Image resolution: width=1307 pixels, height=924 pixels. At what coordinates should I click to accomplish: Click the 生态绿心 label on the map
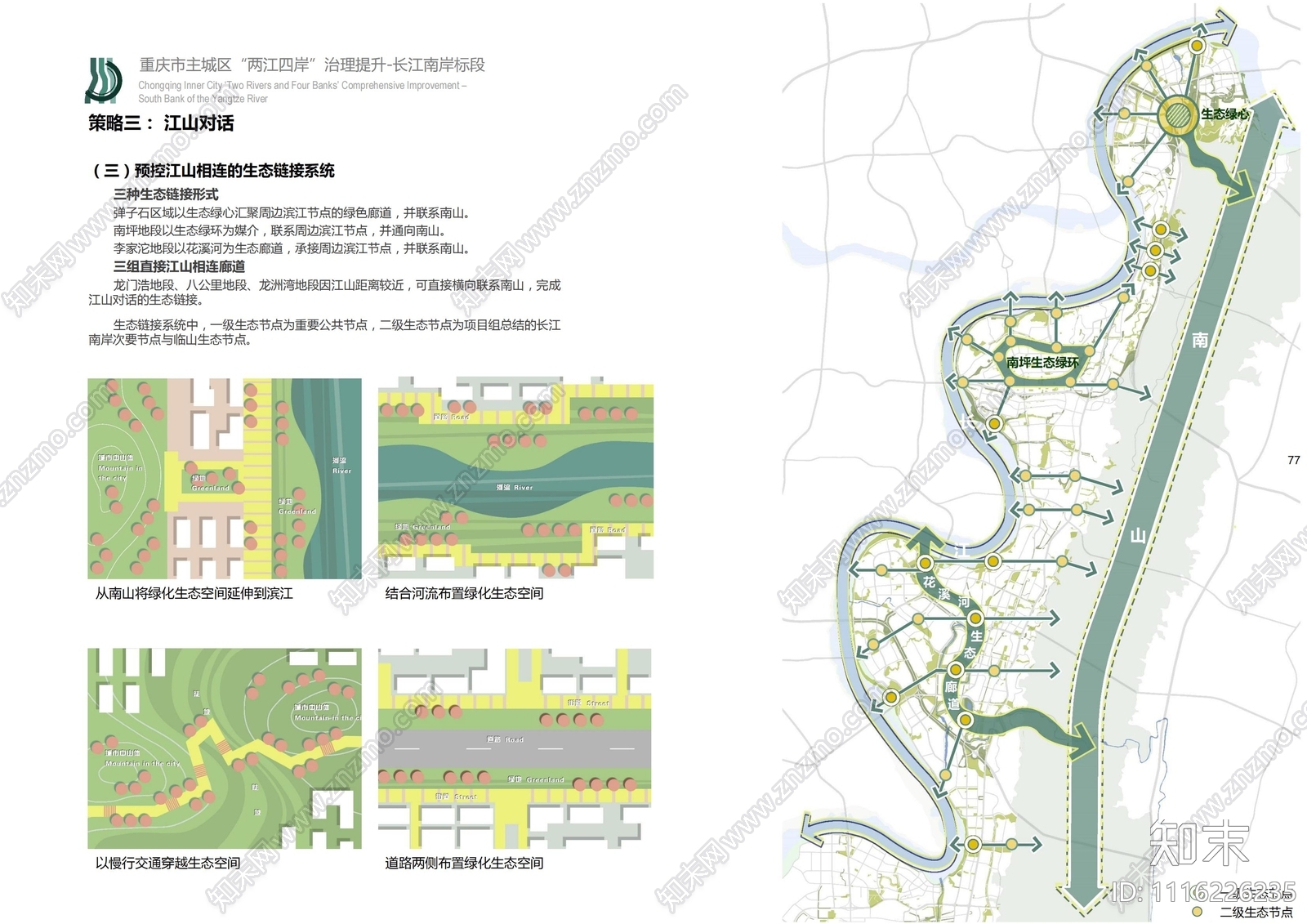coord(1224,114)
